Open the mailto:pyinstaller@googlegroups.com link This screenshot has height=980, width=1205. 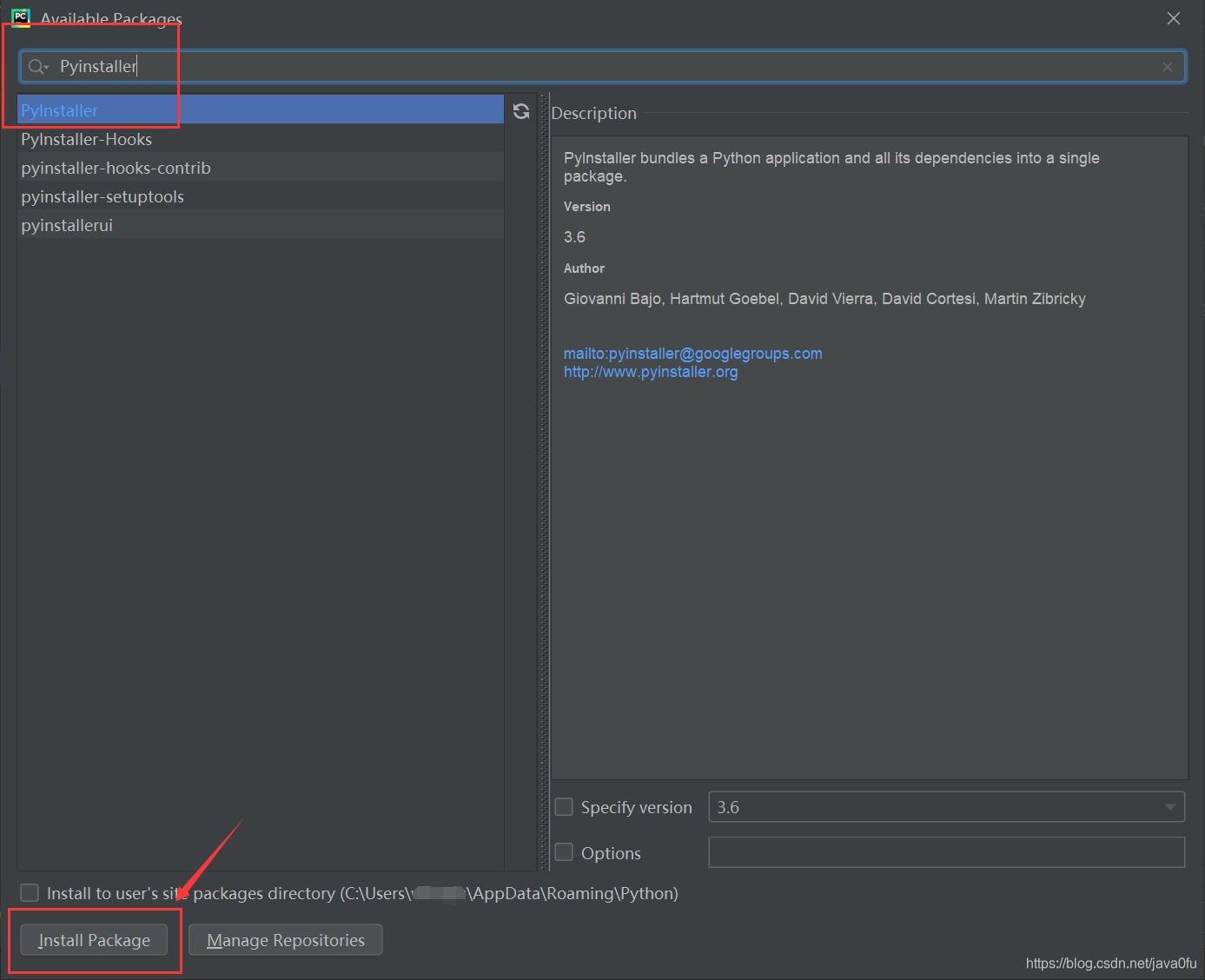pos(692,354)
